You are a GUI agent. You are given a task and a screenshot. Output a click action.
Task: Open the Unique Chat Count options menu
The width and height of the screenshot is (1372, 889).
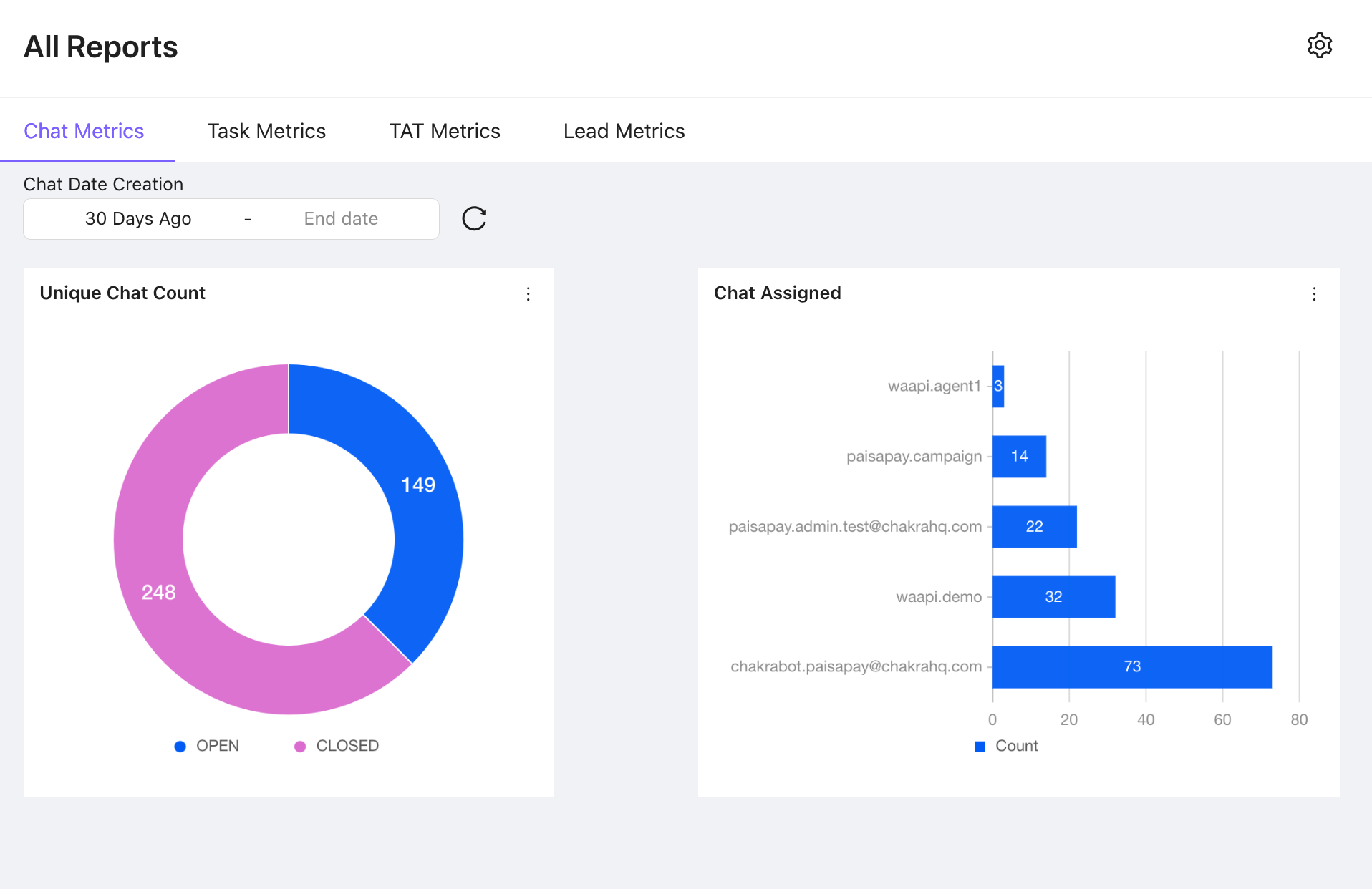click(x=528, y=293)
